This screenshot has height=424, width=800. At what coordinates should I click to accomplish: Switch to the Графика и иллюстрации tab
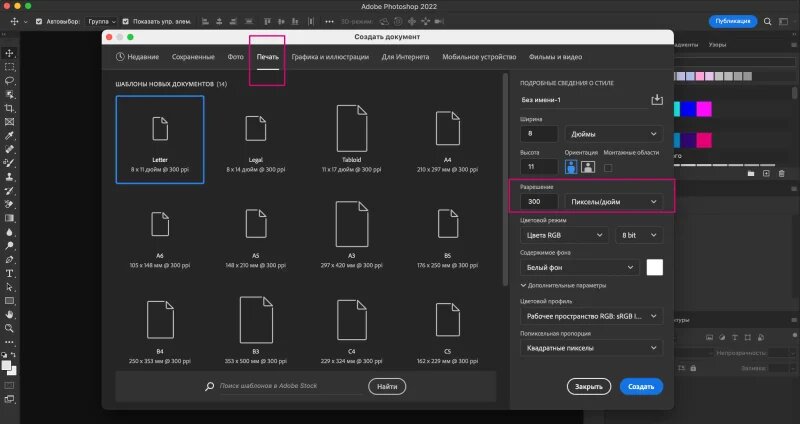[x=330, y=57]
